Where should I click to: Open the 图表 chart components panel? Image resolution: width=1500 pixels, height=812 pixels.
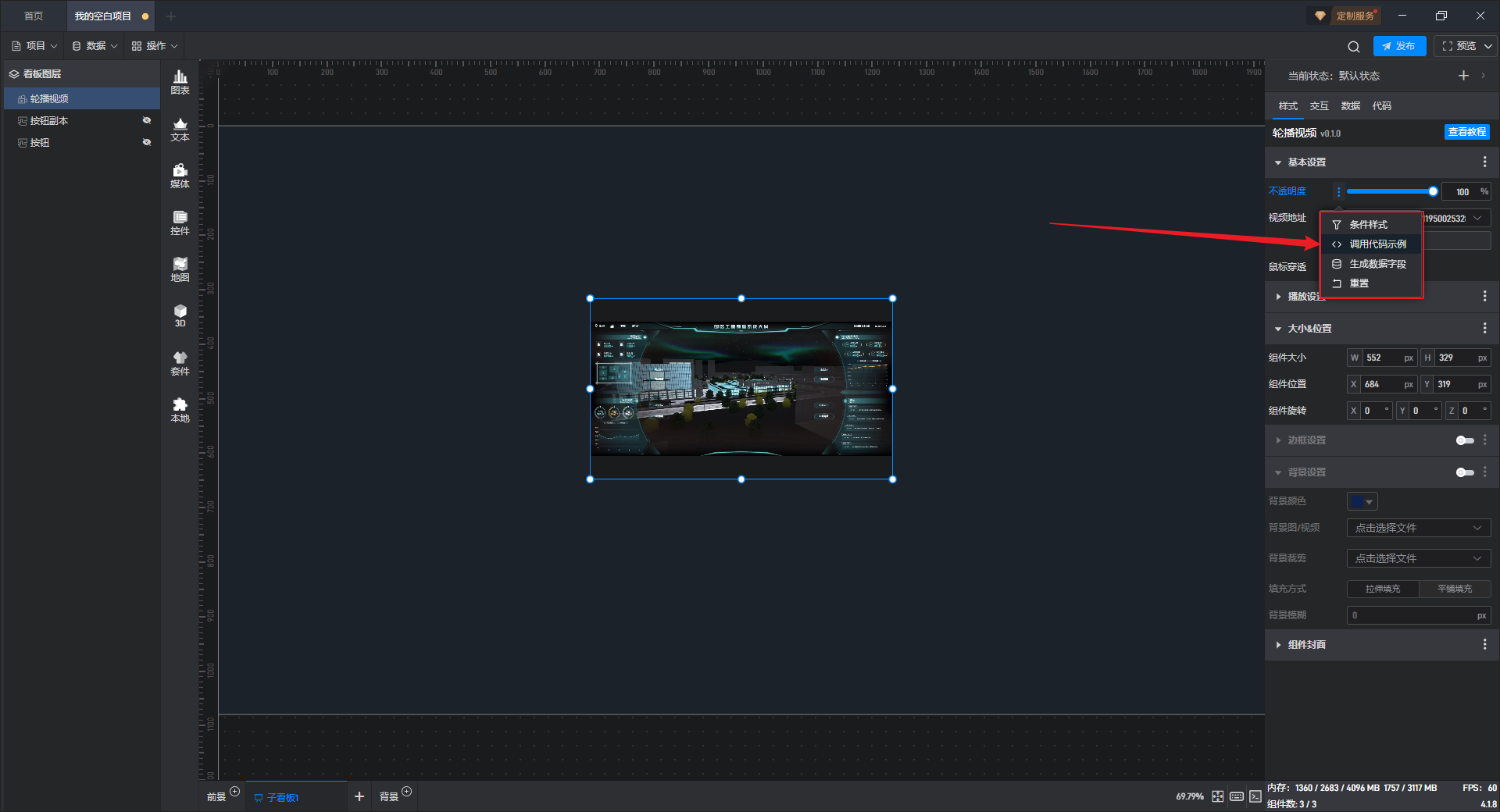pyautogui.click(x=180, y=81)
